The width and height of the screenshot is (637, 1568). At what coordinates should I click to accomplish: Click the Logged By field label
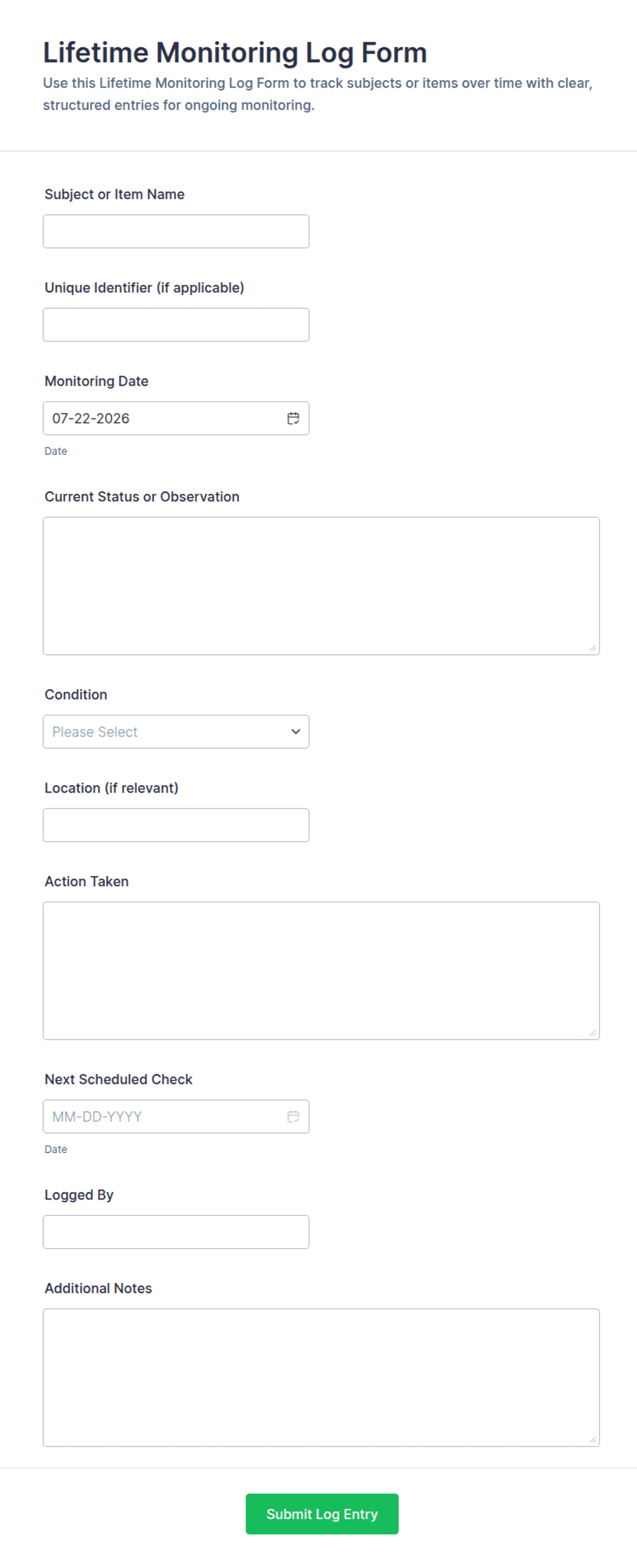tap(79, 1195)
